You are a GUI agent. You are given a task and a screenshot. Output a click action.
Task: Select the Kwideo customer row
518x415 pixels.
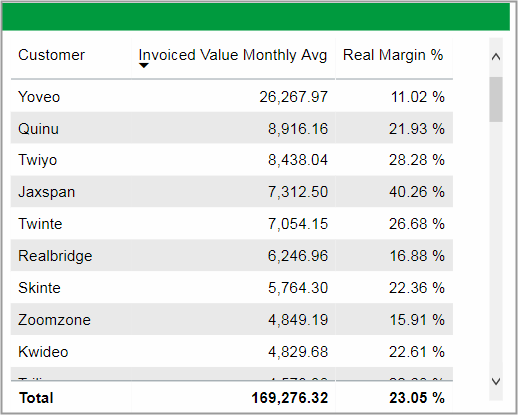click(x=232, y=352)
